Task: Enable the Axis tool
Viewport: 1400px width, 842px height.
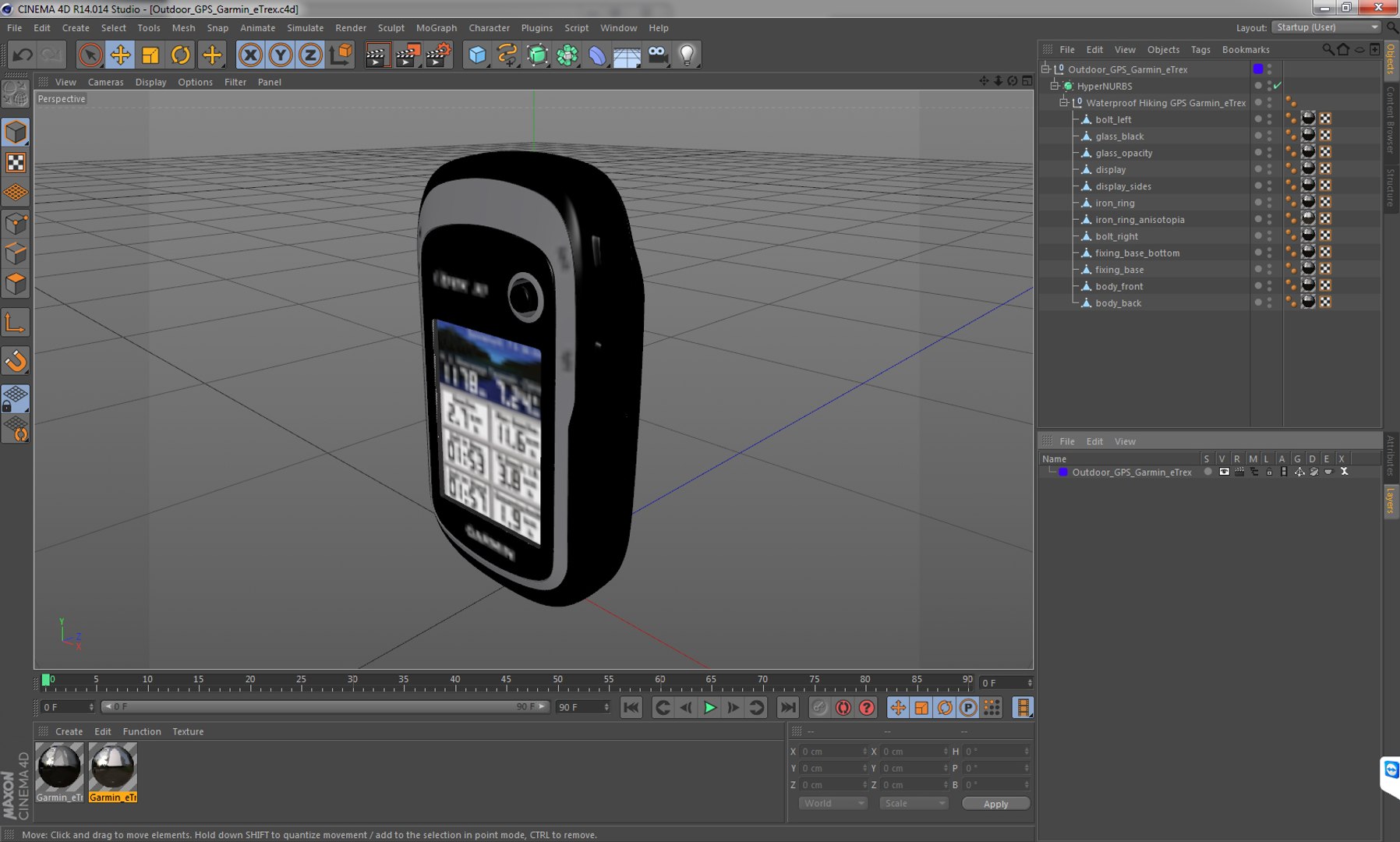Action: 16,323
